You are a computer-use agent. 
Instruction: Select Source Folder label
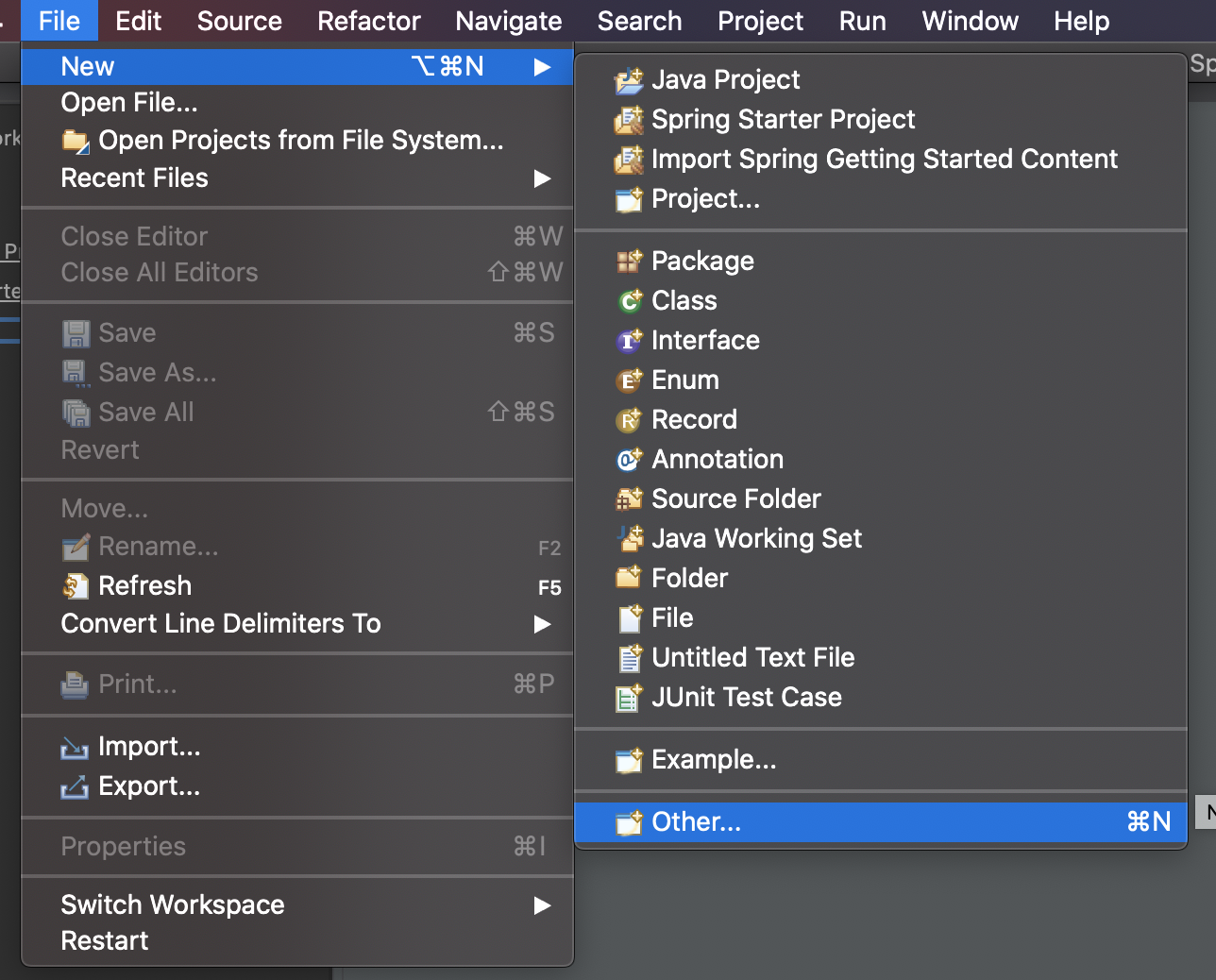click(x=736, y=499)
